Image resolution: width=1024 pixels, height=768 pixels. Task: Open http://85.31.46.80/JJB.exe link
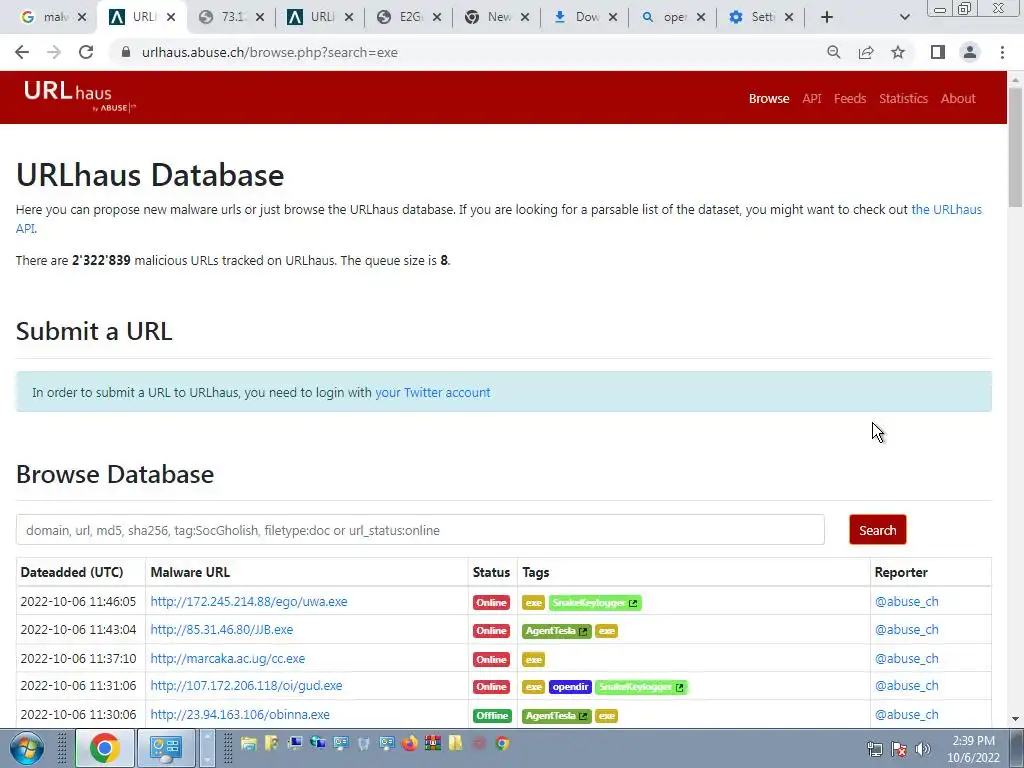pyautogui.click(x=221, y=630)
